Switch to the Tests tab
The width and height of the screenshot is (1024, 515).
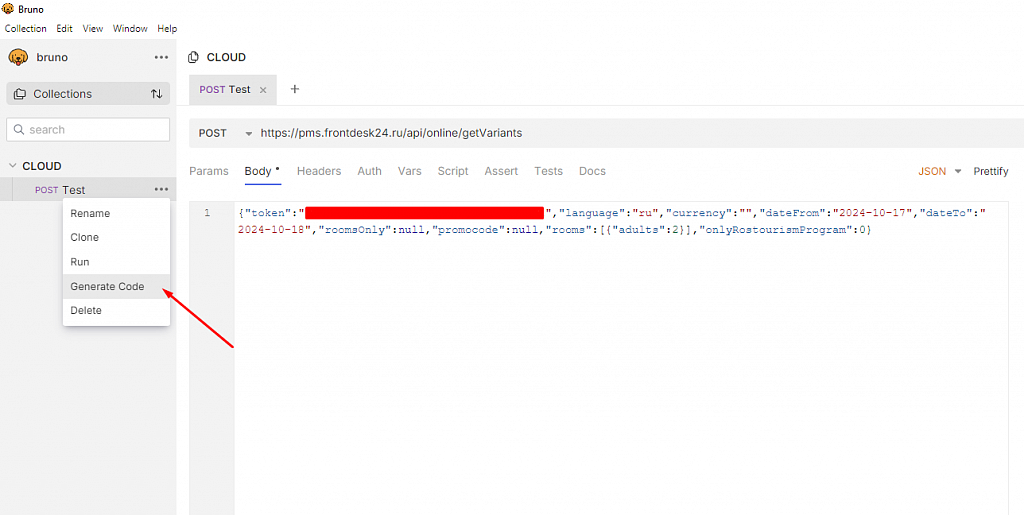point(549,171)
